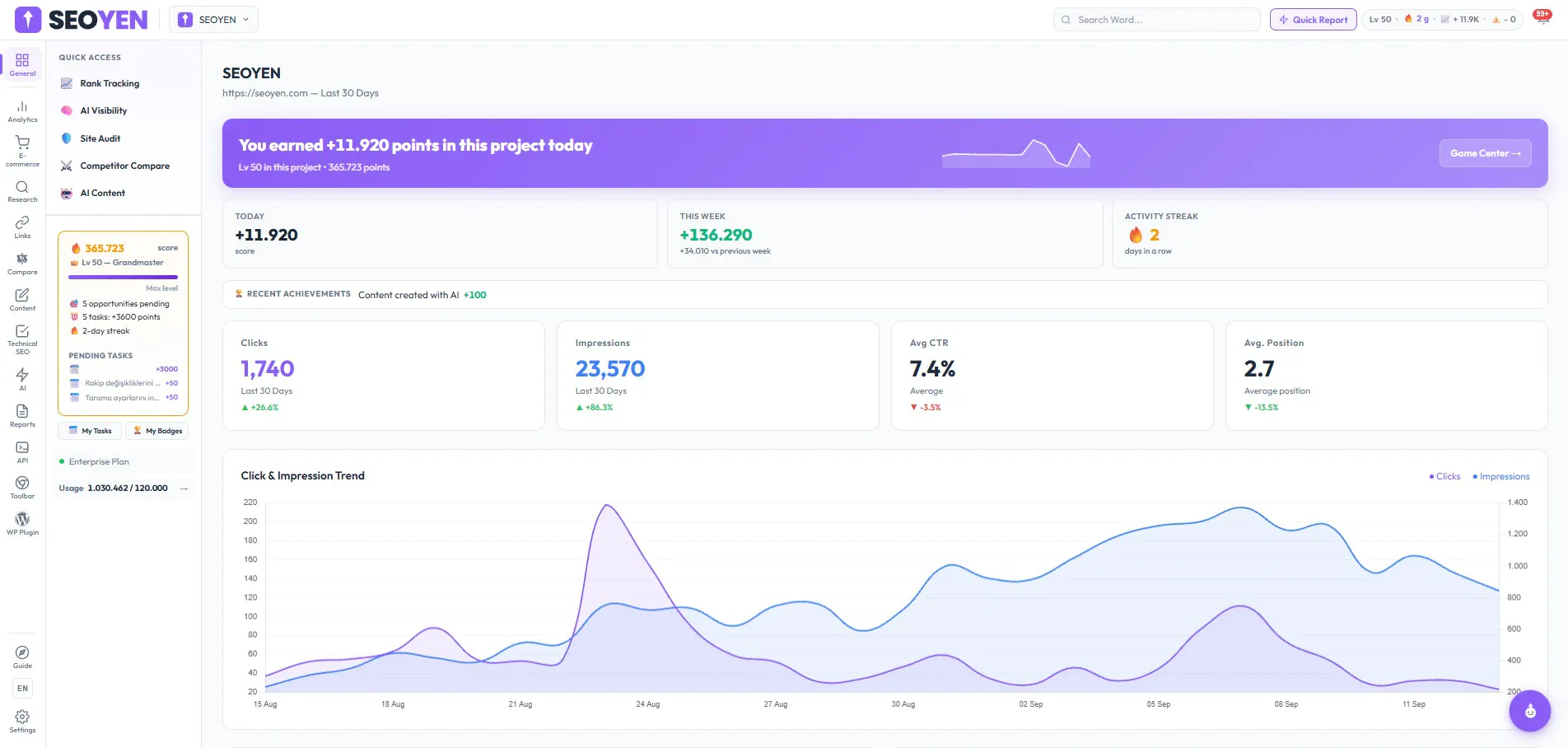Open the Reports section
Viewport: 1568px width, 748px height.
point(22,416)
